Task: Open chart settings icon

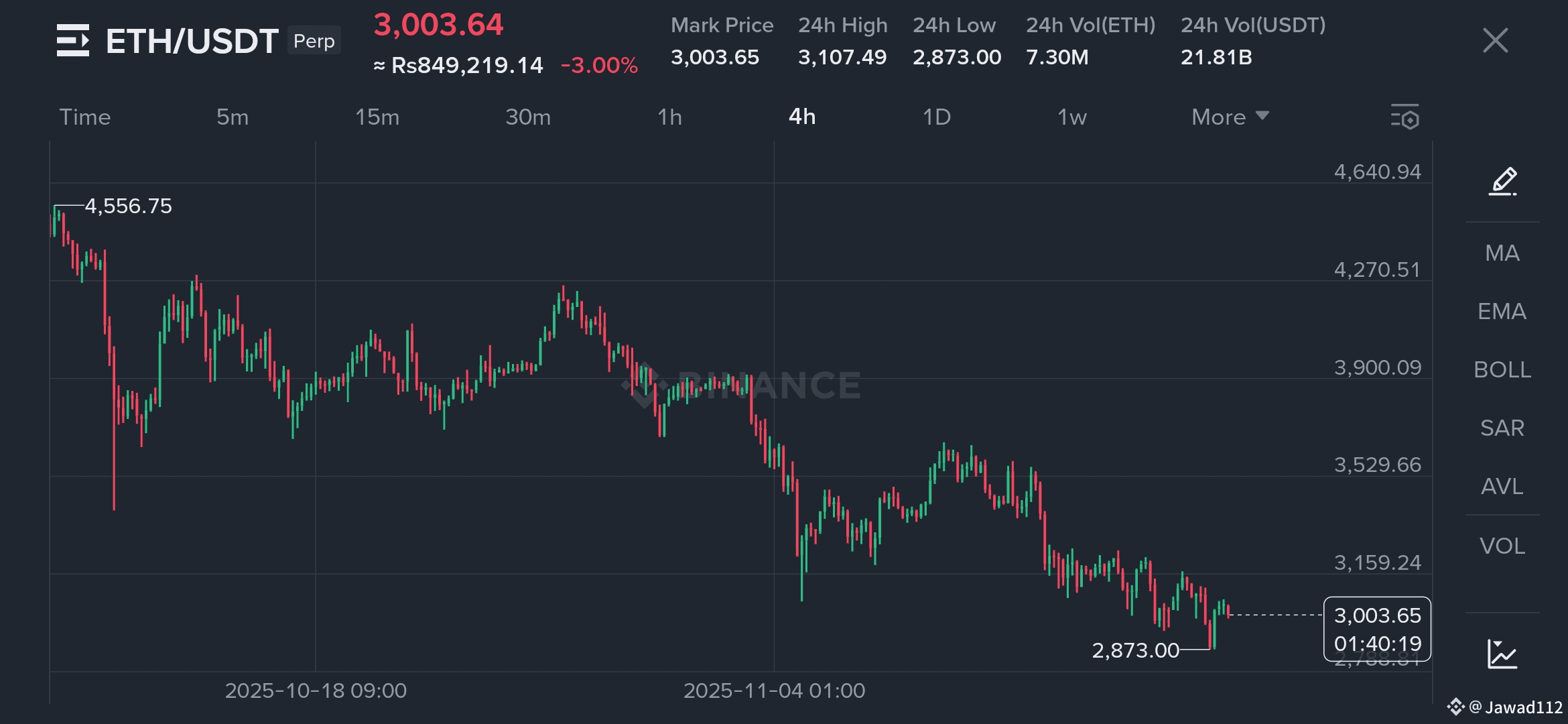Action: pos(1404,117)
